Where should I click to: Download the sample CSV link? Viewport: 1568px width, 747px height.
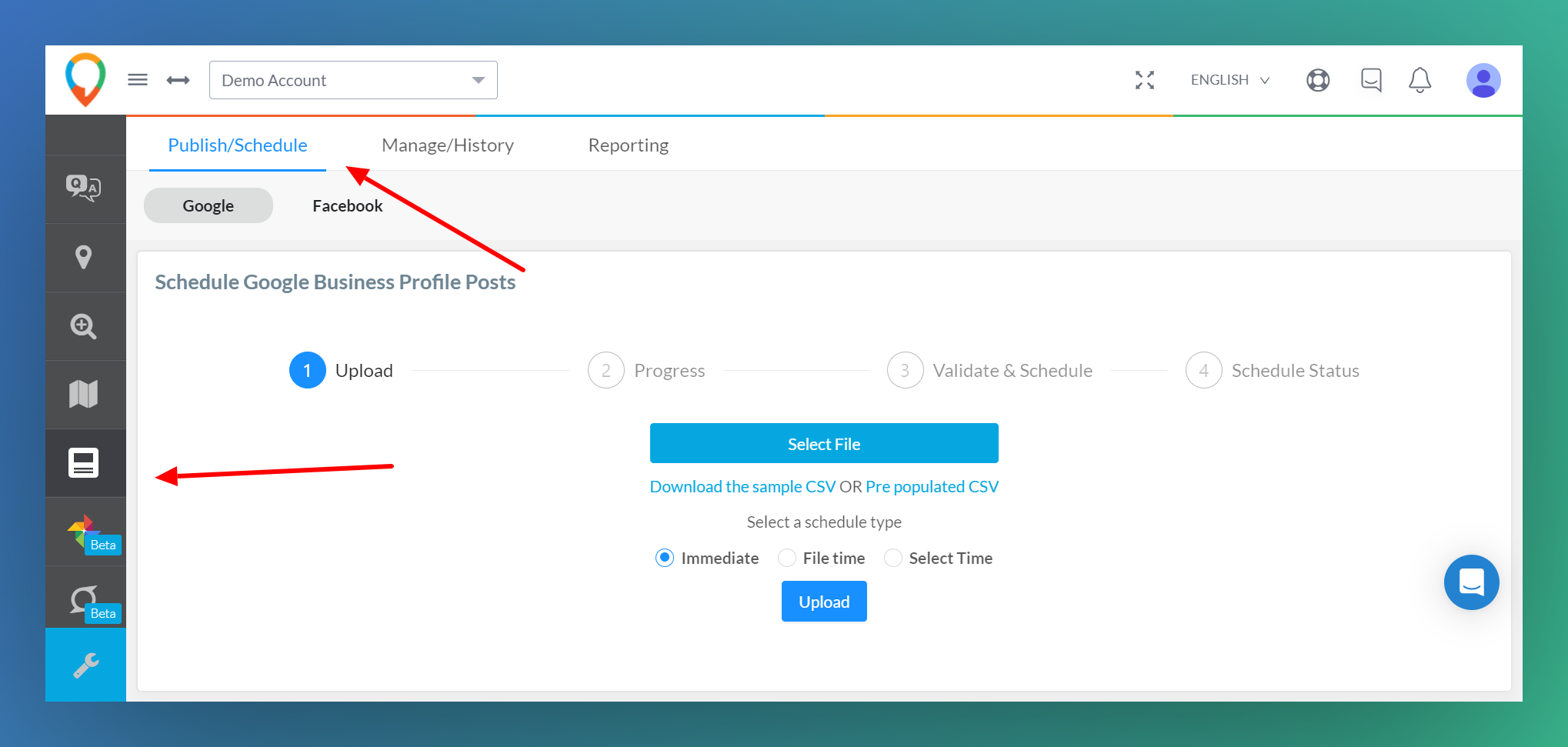click(x=742, y=486)
